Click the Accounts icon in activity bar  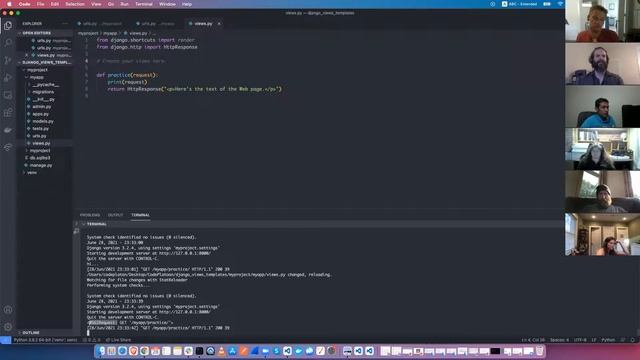(8, 310)
